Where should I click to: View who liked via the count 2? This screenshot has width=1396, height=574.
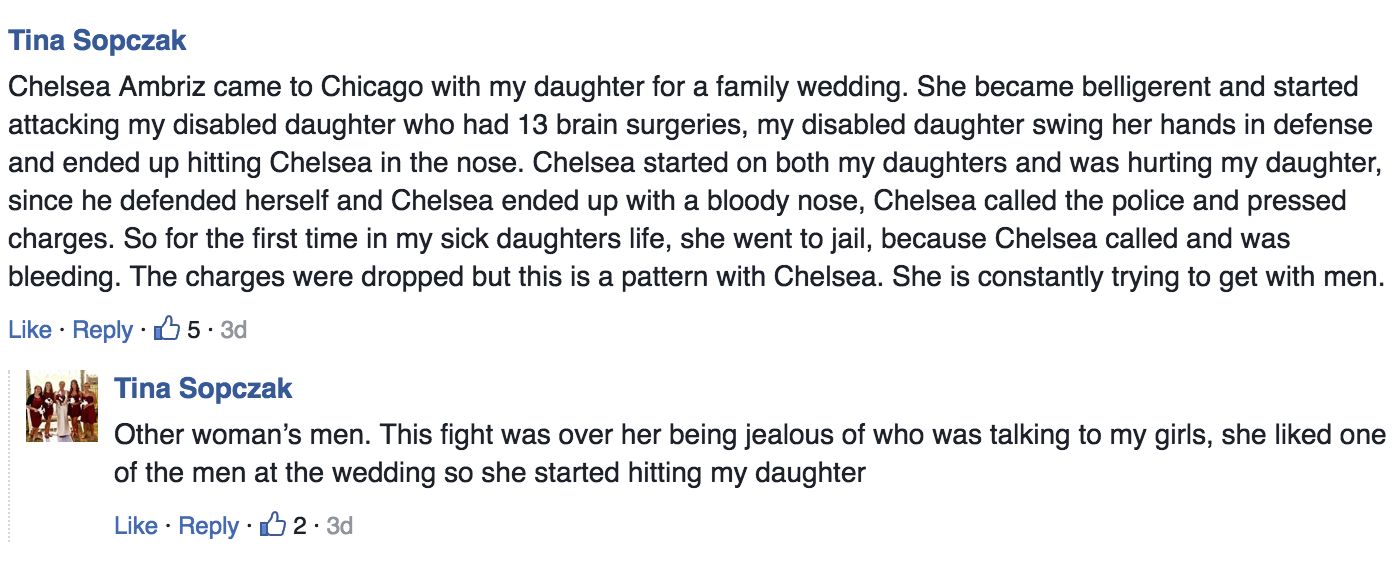(x=300, y=526)
